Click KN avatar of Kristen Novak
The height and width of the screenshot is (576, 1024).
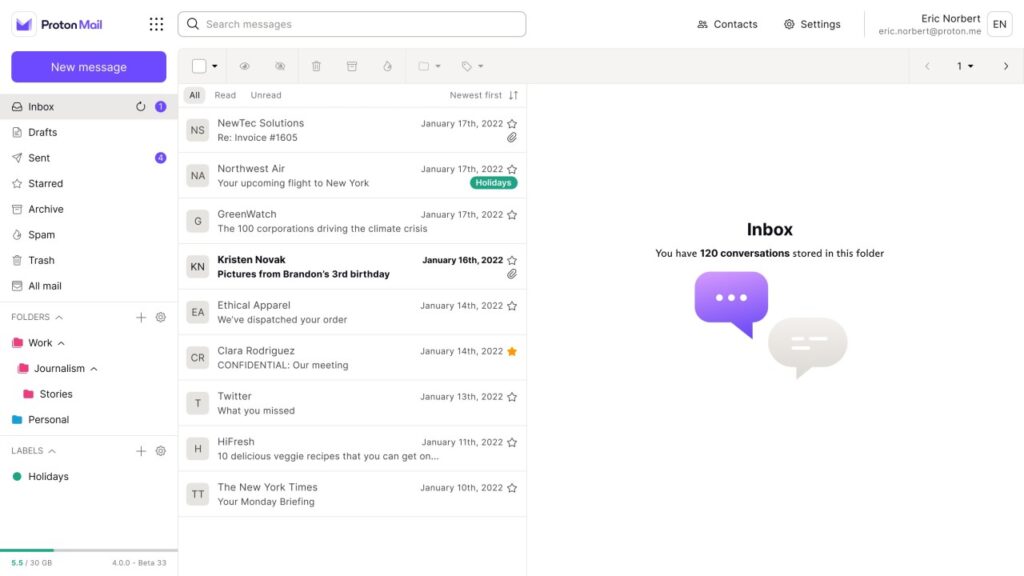(197, 266)
